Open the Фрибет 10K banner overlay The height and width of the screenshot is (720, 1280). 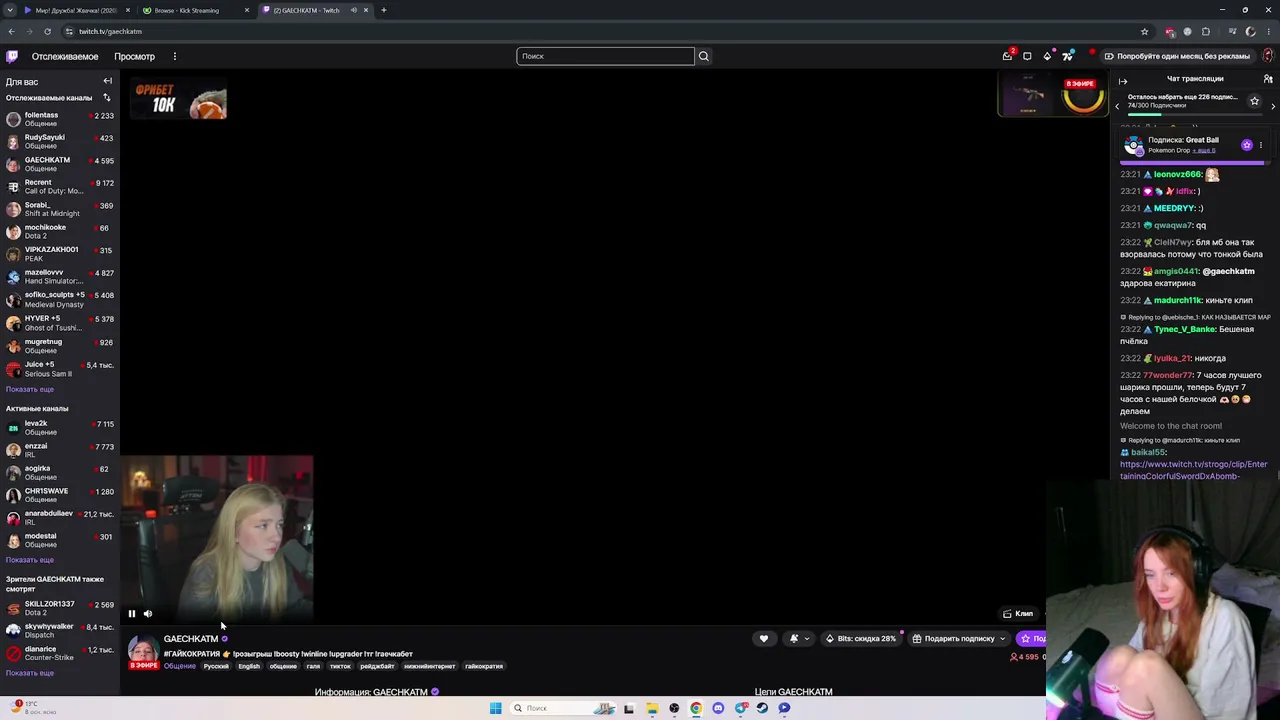click(x=179, y=100)
